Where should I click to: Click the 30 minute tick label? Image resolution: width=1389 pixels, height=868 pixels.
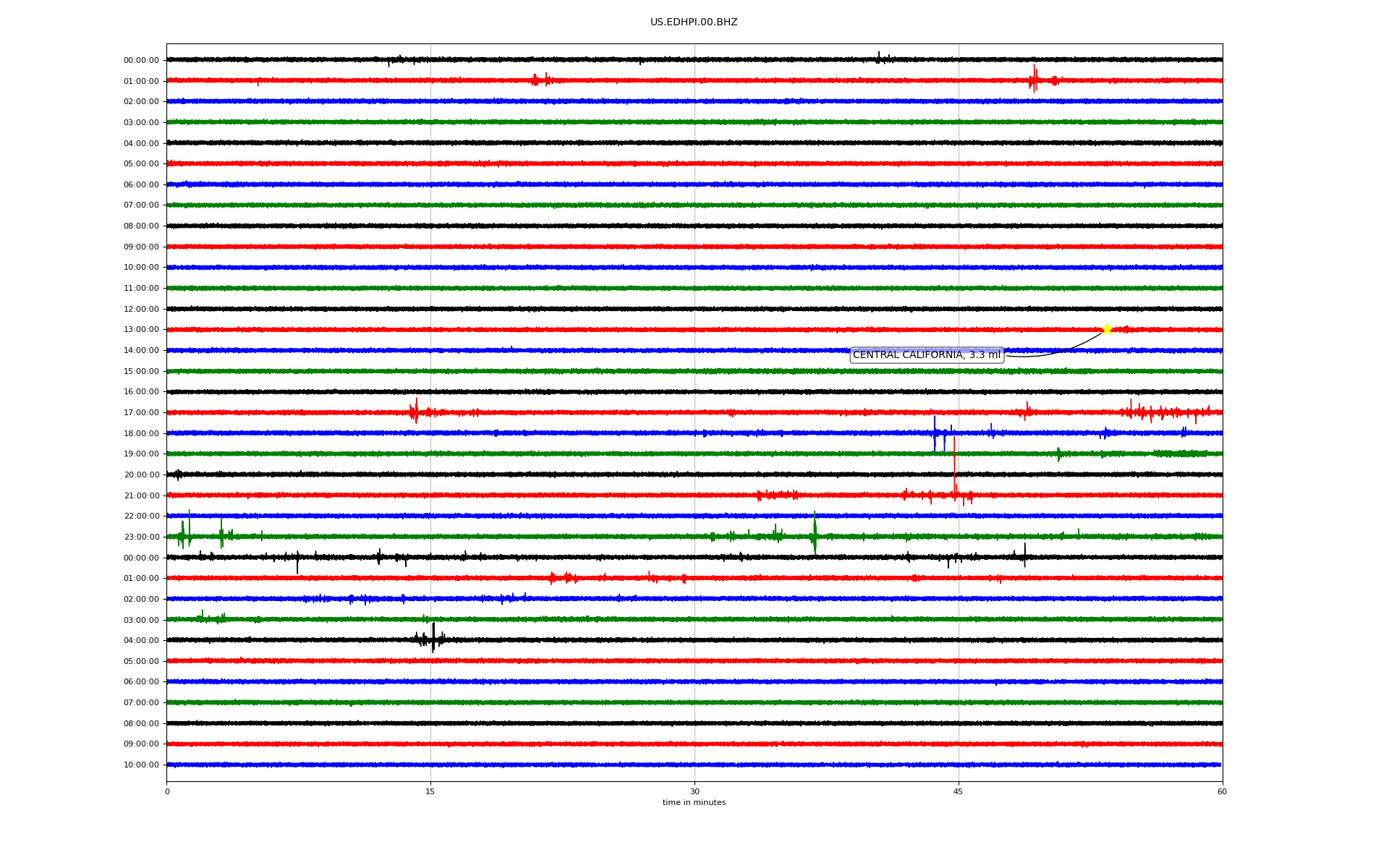(x=694, y=792)
